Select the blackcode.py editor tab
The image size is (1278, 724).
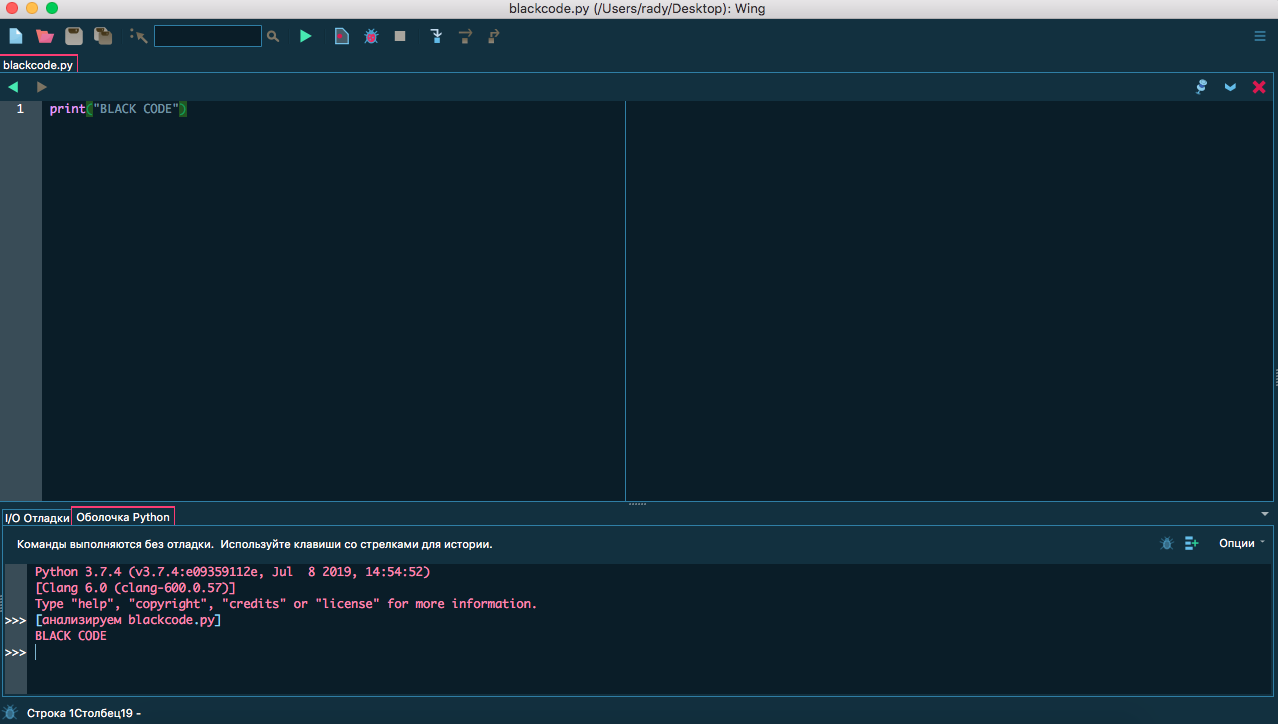pos(38,65)
